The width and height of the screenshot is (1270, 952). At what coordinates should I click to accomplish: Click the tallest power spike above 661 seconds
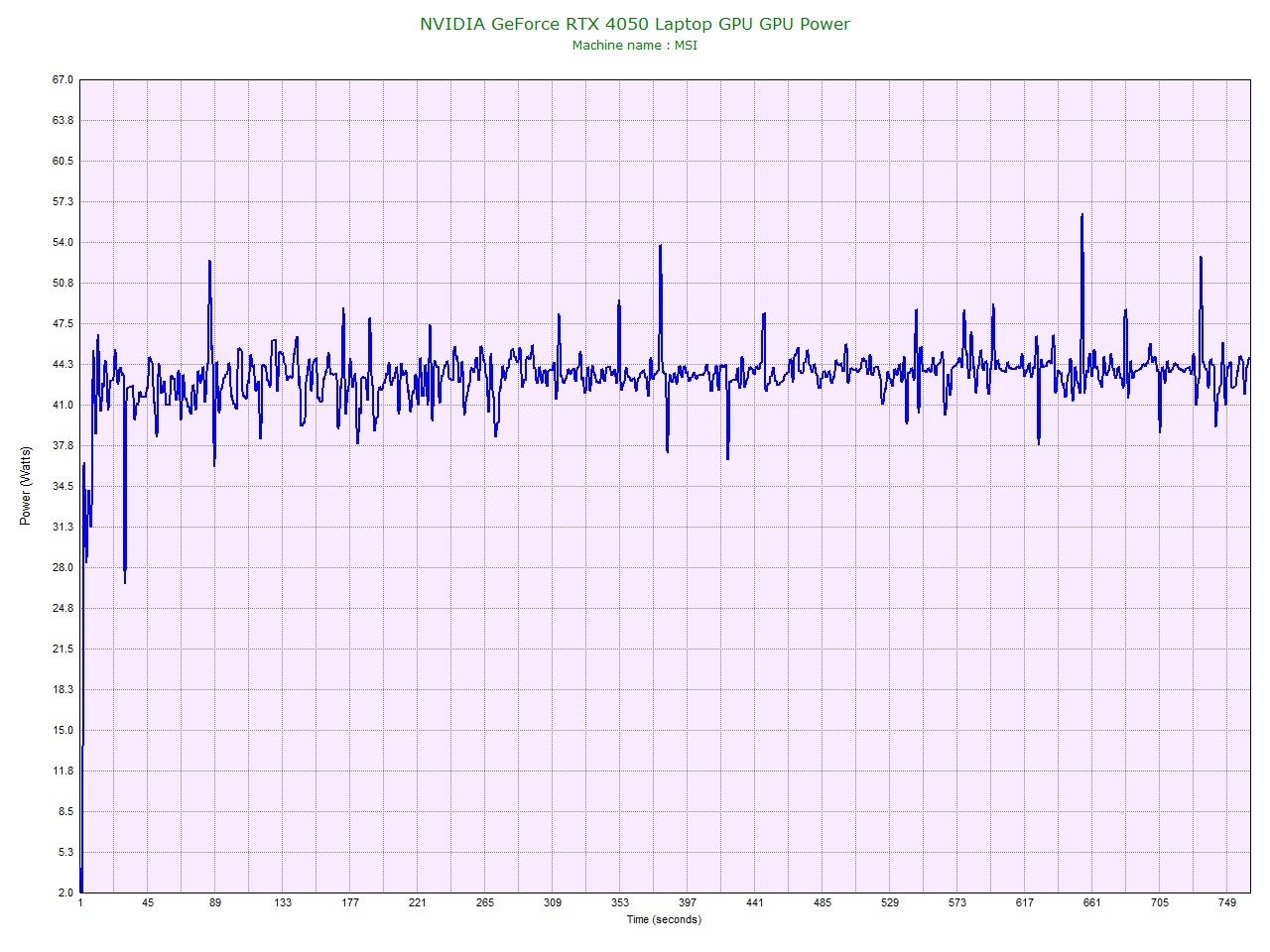(x=1081, y=215)
